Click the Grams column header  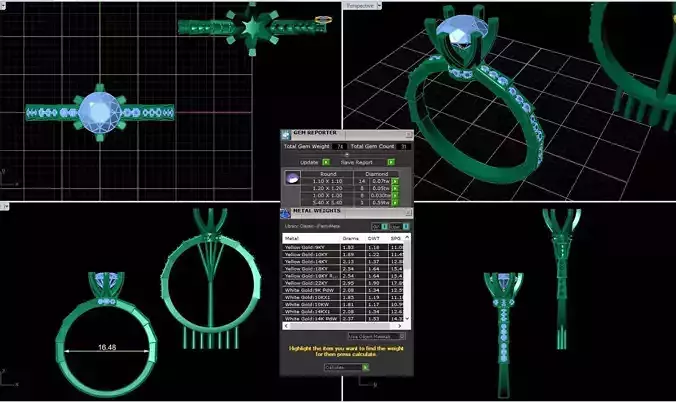click(353, 238)
